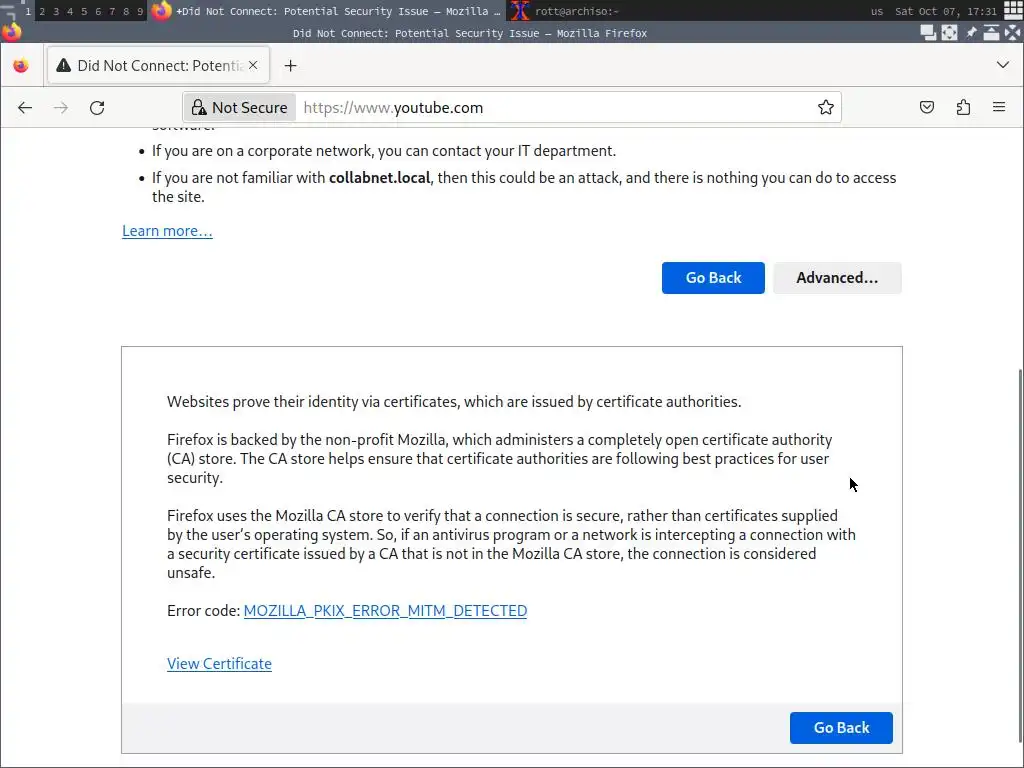Open a new tab with the plus button
The image size is (1024, 768).
pyautogui.click(x=291, y=65)
